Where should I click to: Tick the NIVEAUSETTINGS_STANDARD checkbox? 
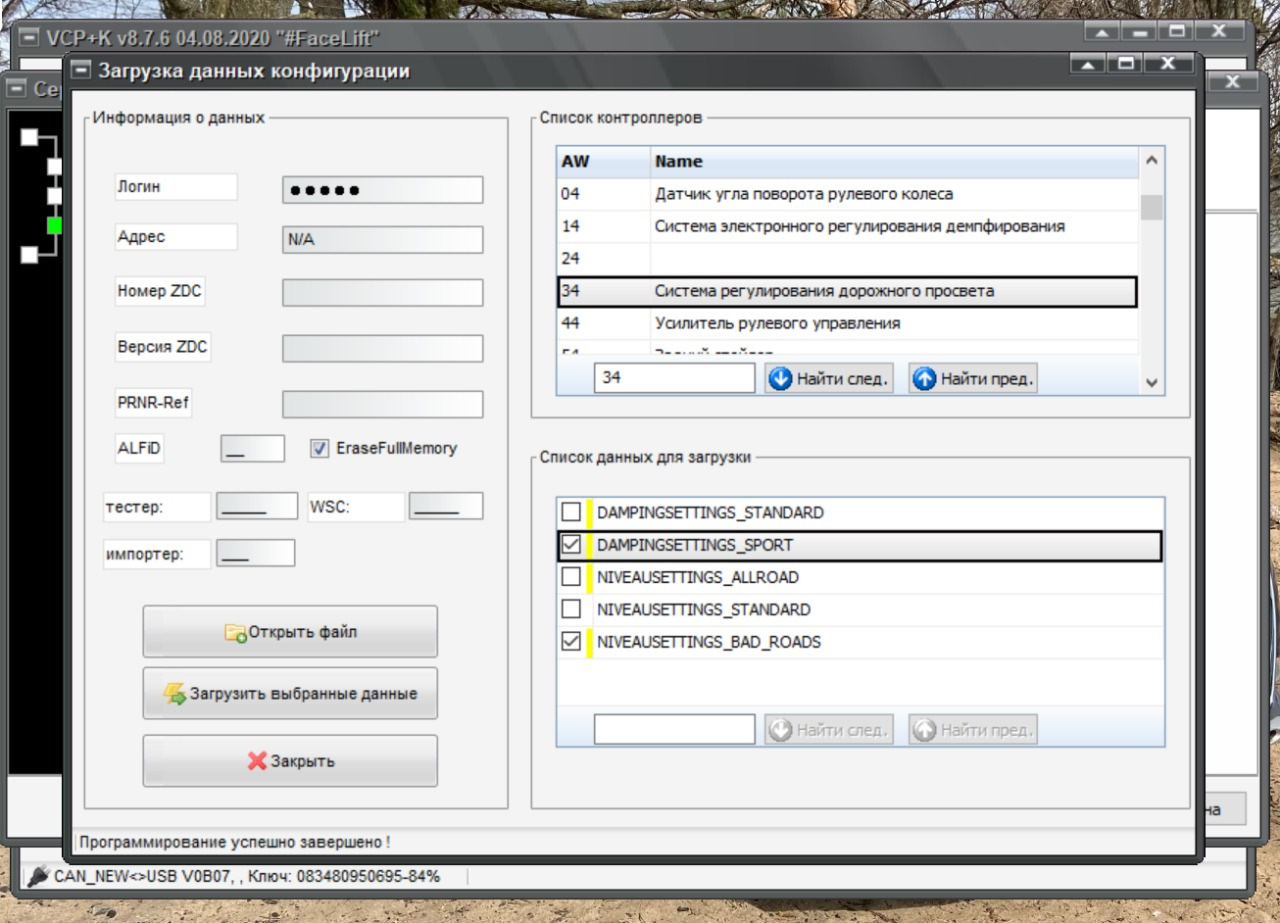pos(571,609)
